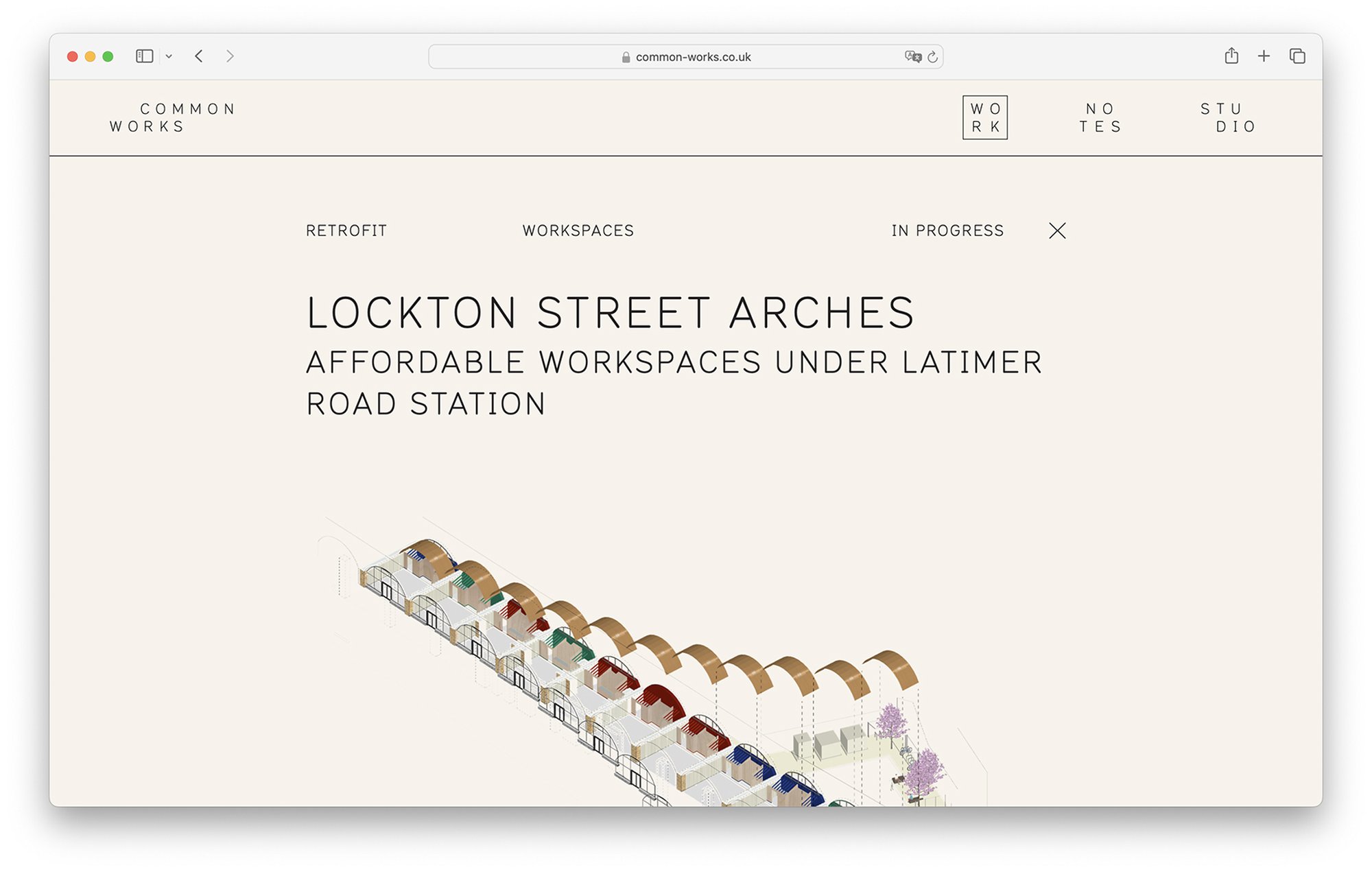Go forward with the right arrow

coord(230,56)
